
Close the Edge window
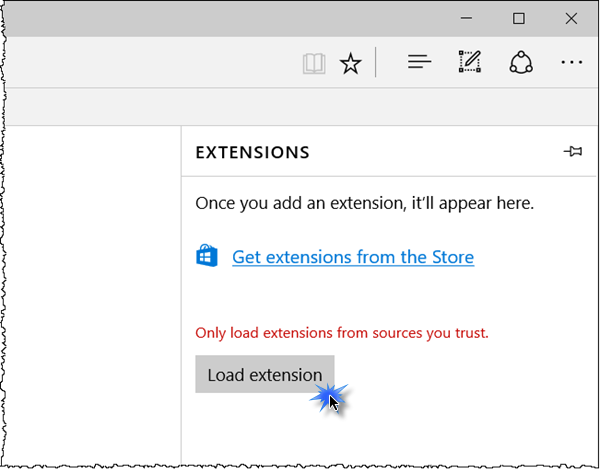pos(571,18)
